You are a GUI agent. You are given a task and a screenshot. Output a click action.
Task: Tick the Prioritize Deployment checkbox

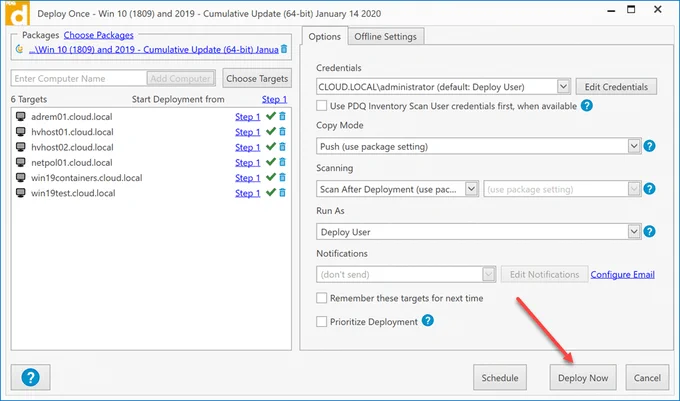pos(321,322)
